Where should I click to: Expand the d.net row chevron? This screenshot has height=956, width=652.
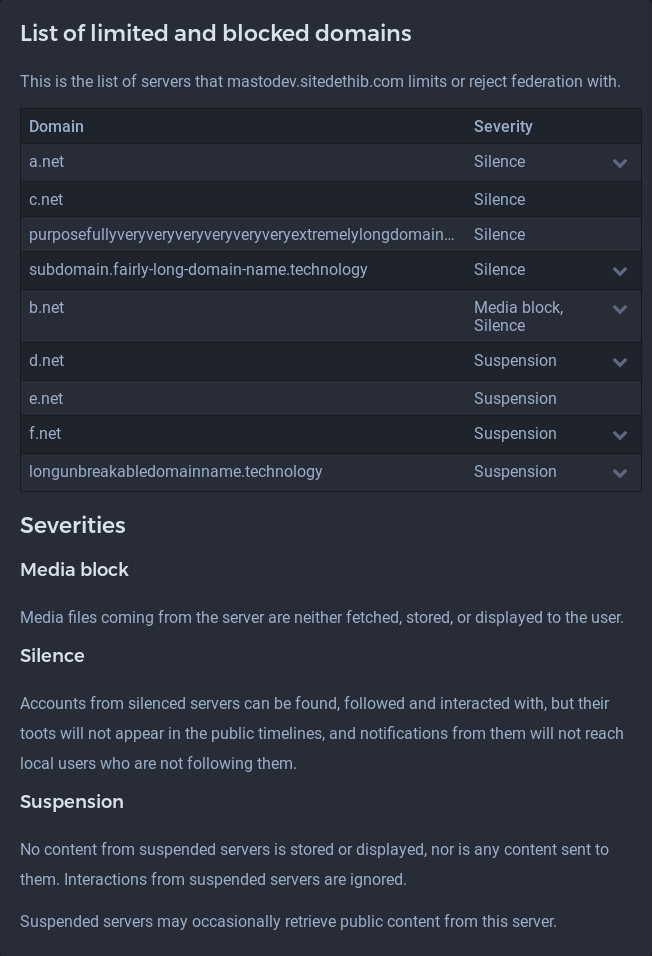[x=620, y=362]
